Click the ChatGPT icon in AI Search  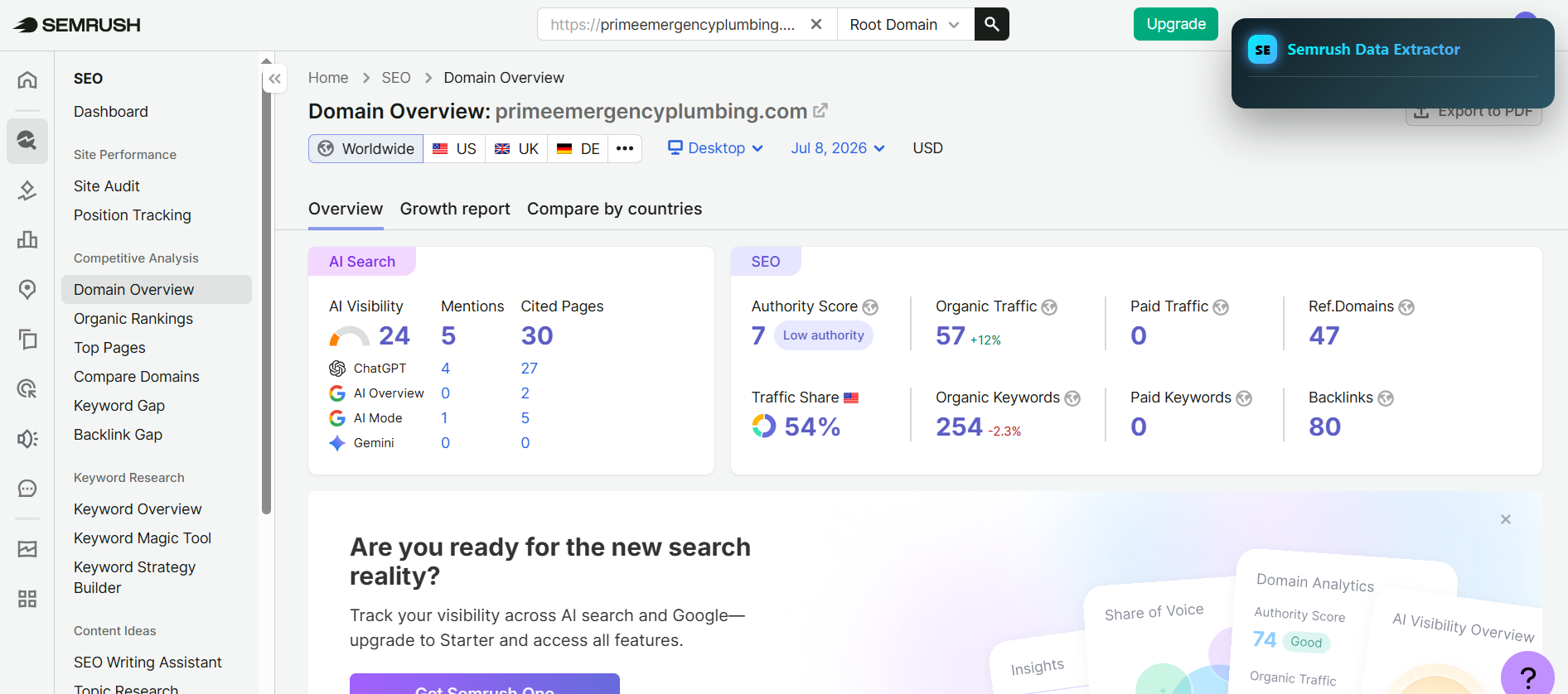pyautogui.click(x=337, y=369)
